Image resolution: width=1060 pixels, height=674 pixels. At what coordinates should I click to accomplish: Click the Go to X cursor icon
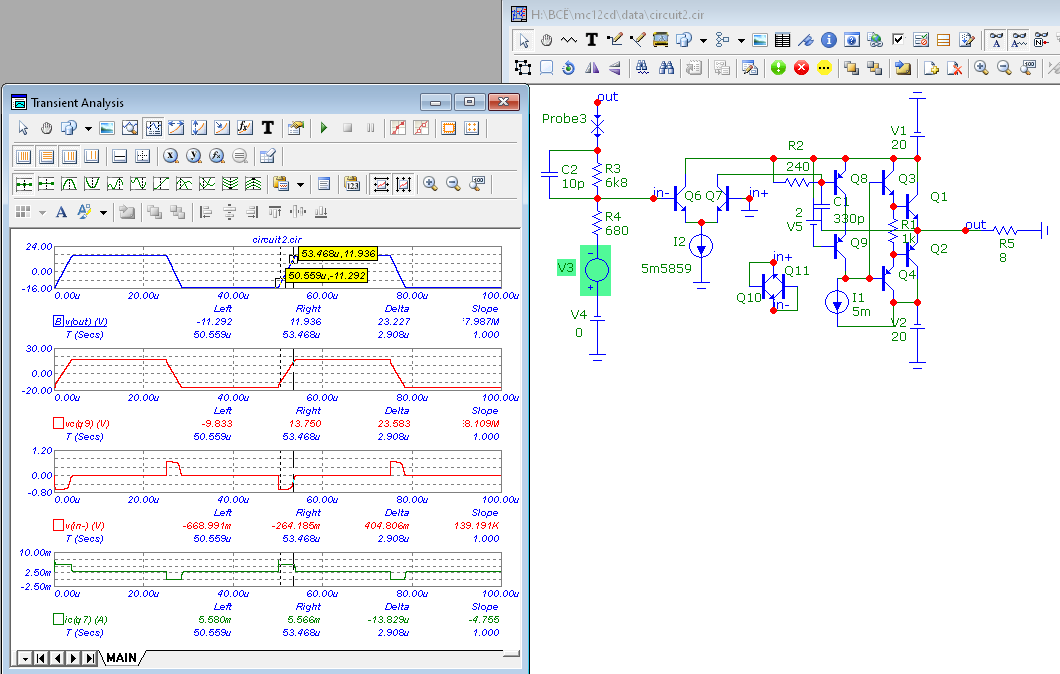point(171,156)
